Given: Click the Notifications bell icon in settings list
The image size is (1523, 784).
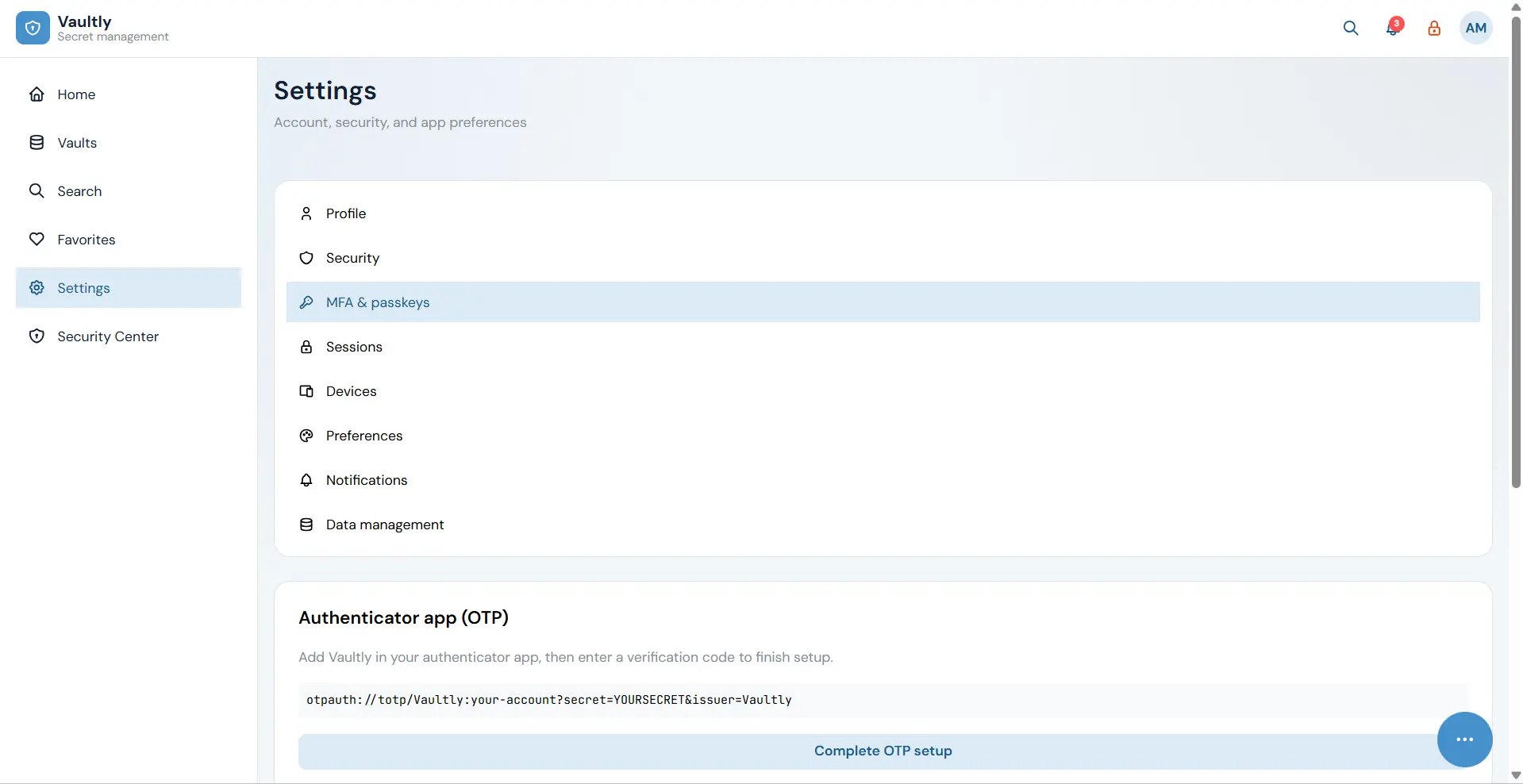Looking at the screenshot, I should [x=306, y=480].
